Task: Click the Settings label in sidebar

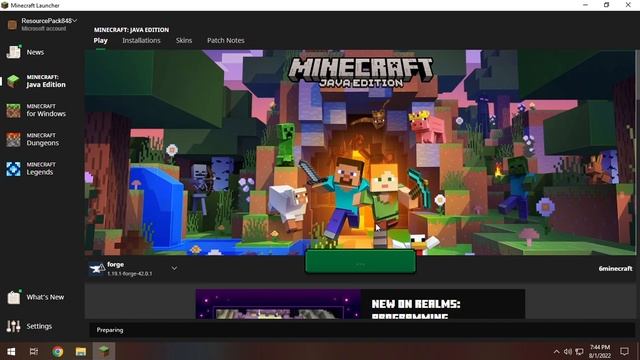Action: [x=39, y=326]
